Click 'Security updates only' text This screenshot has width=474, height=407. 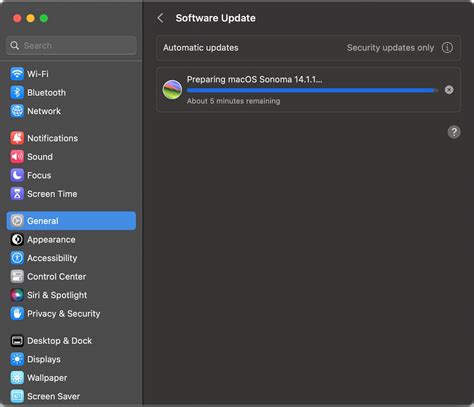tap(390, 48)
